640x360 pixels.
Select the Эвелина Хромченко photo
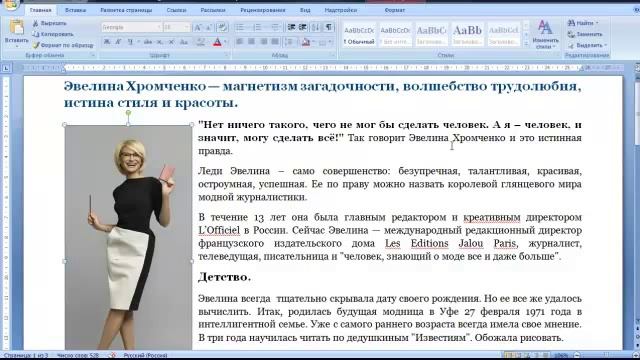128,237
